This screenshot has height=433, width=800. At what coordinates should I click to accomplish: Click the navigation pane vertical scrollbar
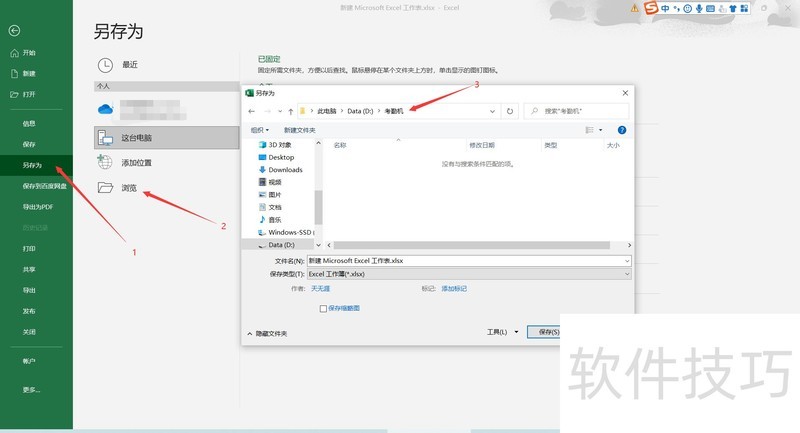(x=318, y=207)
